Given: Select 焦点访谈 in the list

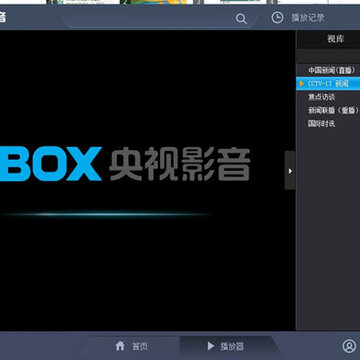Looking at the screenshot, I should click(x=321, y=97).
